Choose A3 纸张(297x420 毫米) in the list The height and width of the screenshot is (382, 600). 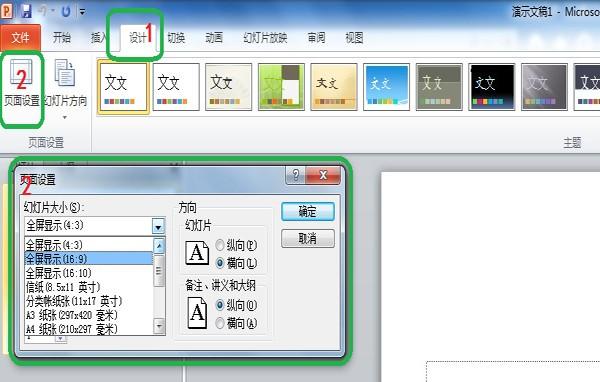(89, 315)
